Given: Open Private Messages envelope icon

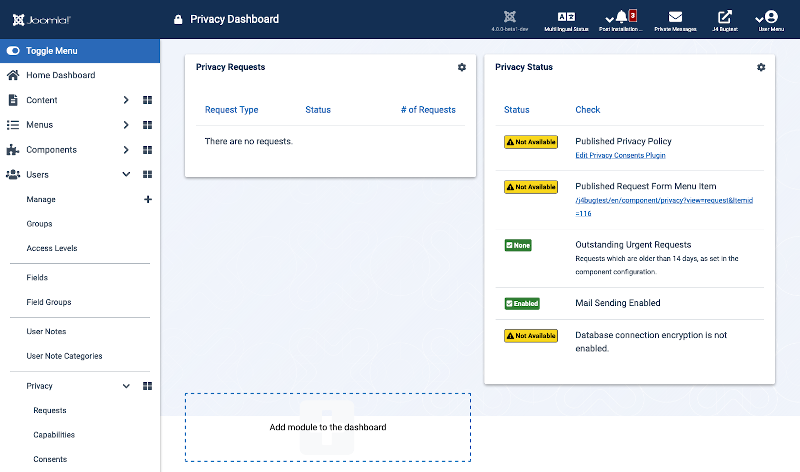Looking at the screenshot, I should point(676,17).
